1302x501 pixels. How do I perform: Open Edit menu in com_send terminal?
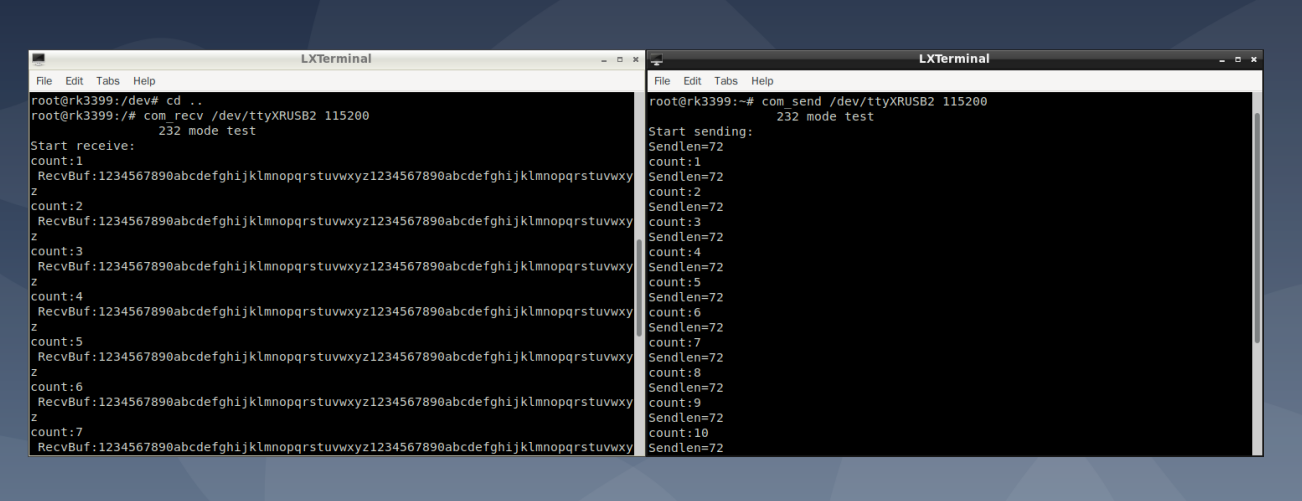(x=692, y=80)
